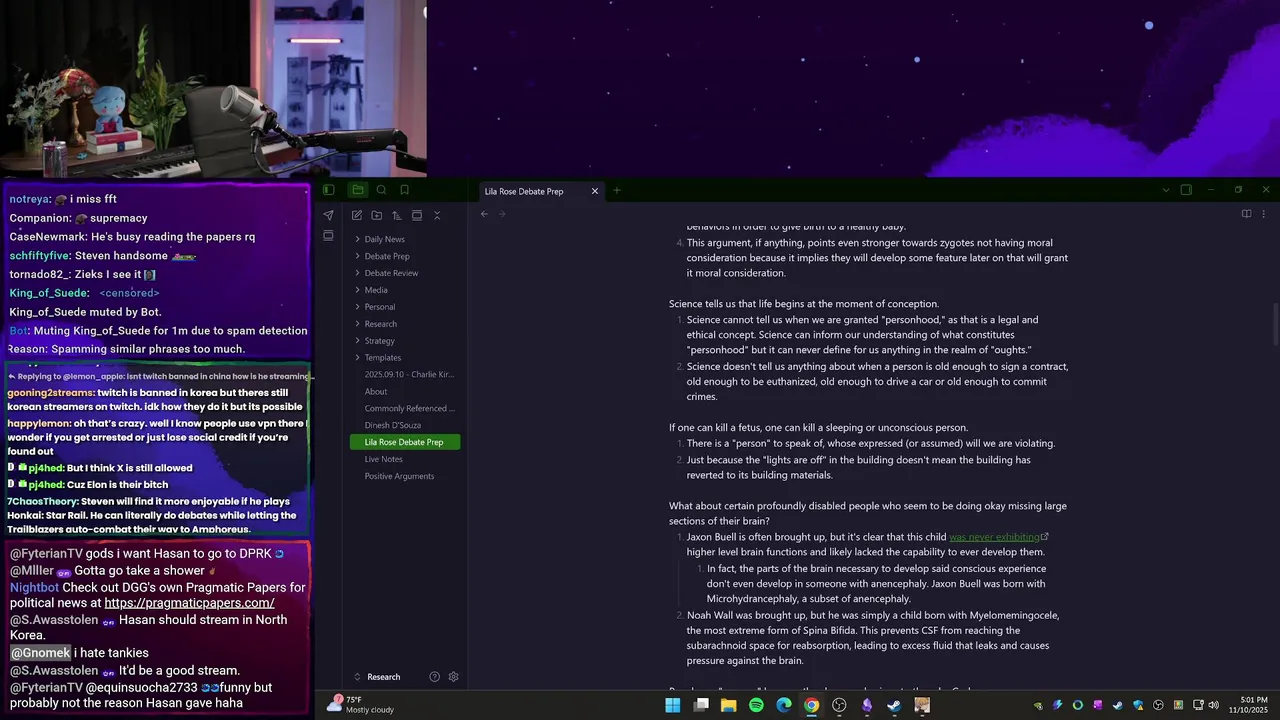Select the Lila Rose Debate Prep file
This screenshot has width=1280, height=720.
coord(404,442)
